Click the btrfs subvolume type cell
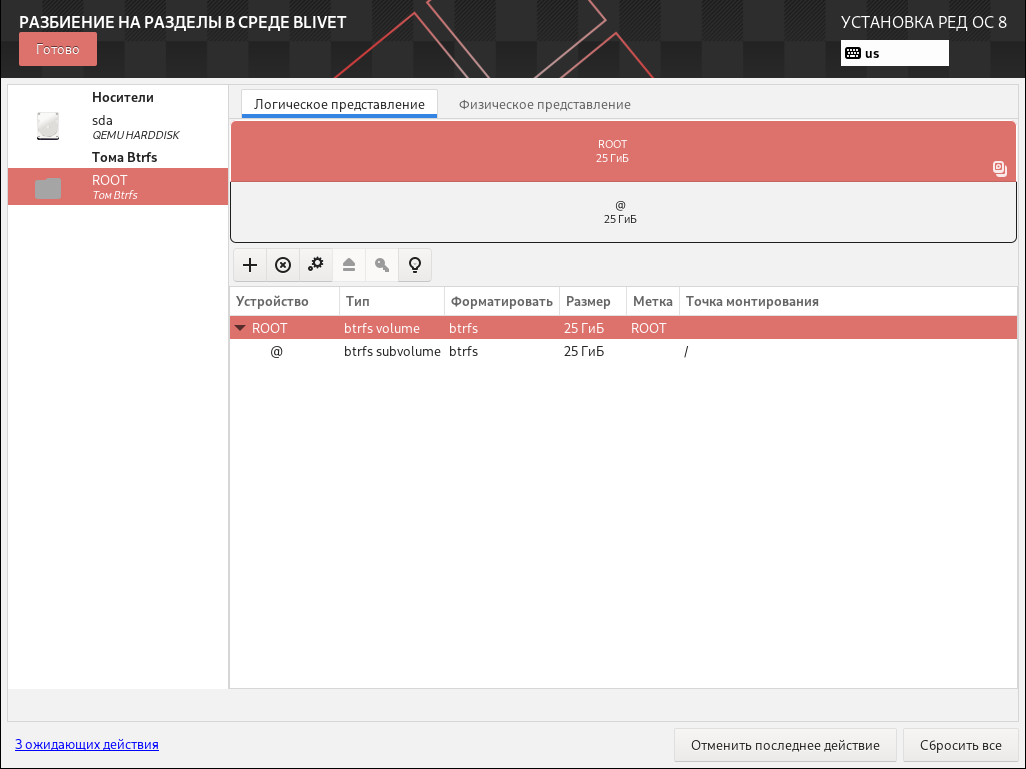 coord(393,351)
